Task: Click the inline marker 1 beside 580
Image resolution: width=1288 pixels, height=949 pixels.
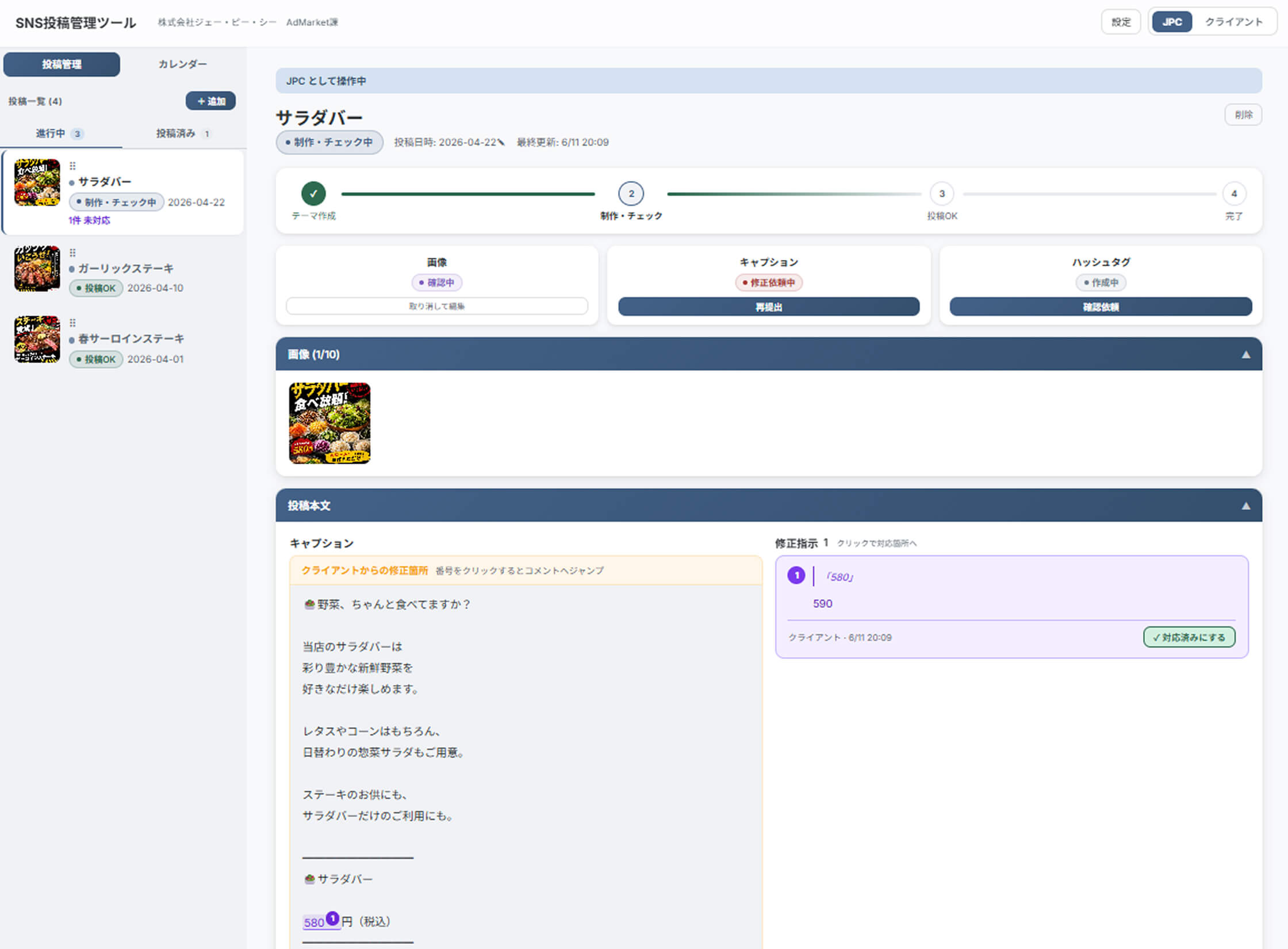Action: point(332,918)
